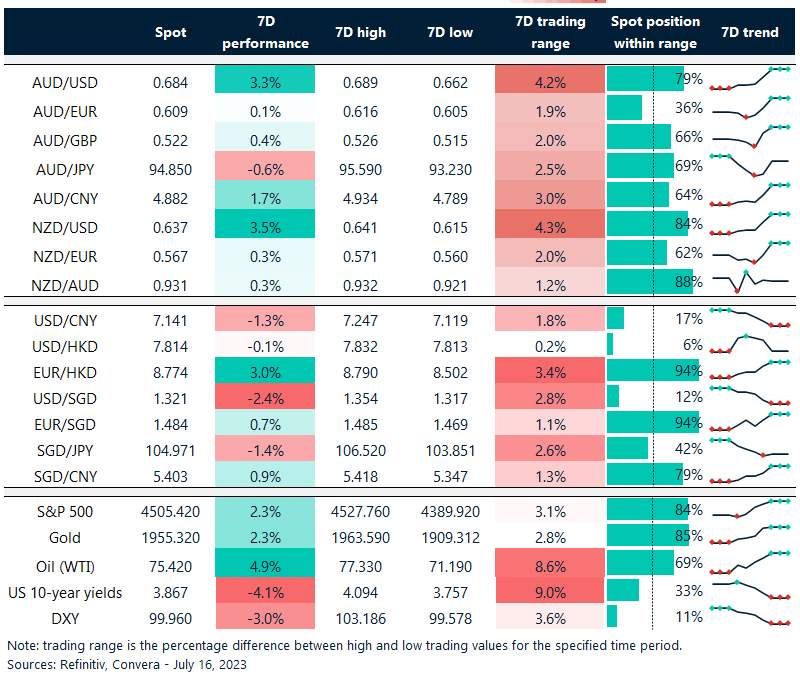Click the Spot column header
This screenshot has height=675, width=800.
click(x=170, y=32)
